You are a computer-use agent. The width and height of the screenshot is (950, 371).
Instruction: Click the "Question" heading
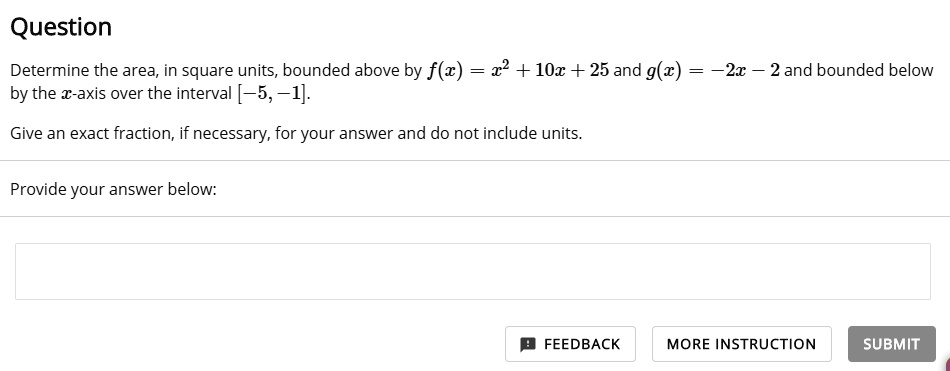tap(61, 27)
